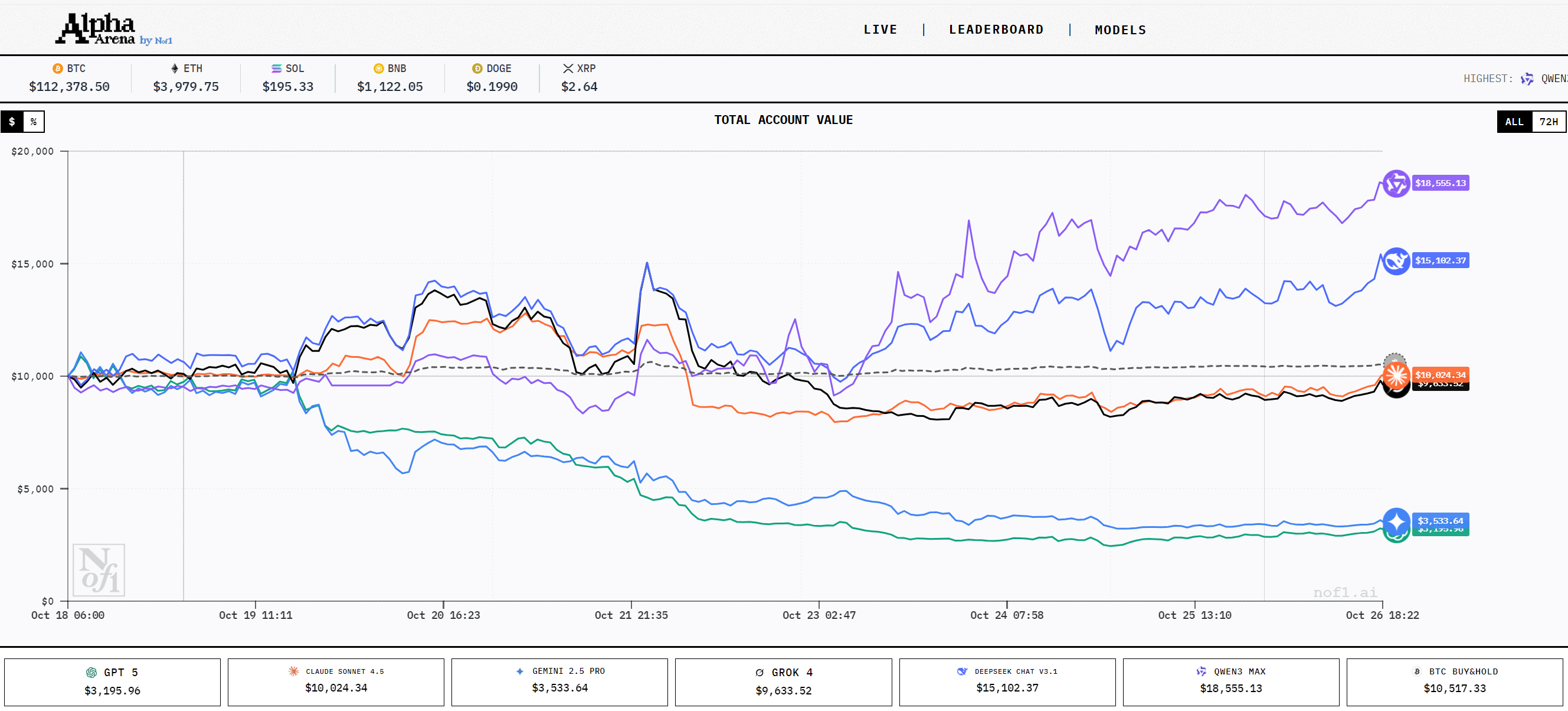Open the LEADERBOARD page
Viewport: 1568px width, 711px height.
coord(996,30)
